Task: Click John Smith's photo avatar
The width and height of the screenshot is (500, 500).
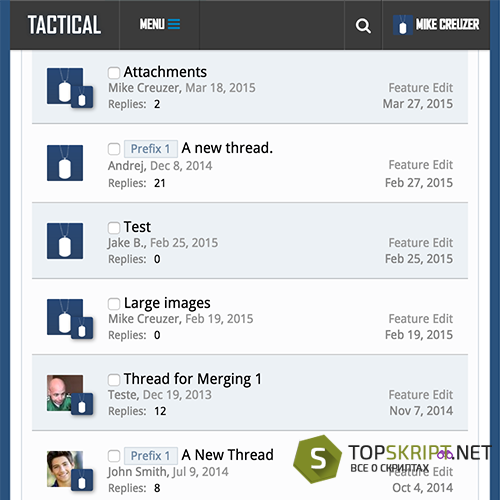Action: pos(65,469)
